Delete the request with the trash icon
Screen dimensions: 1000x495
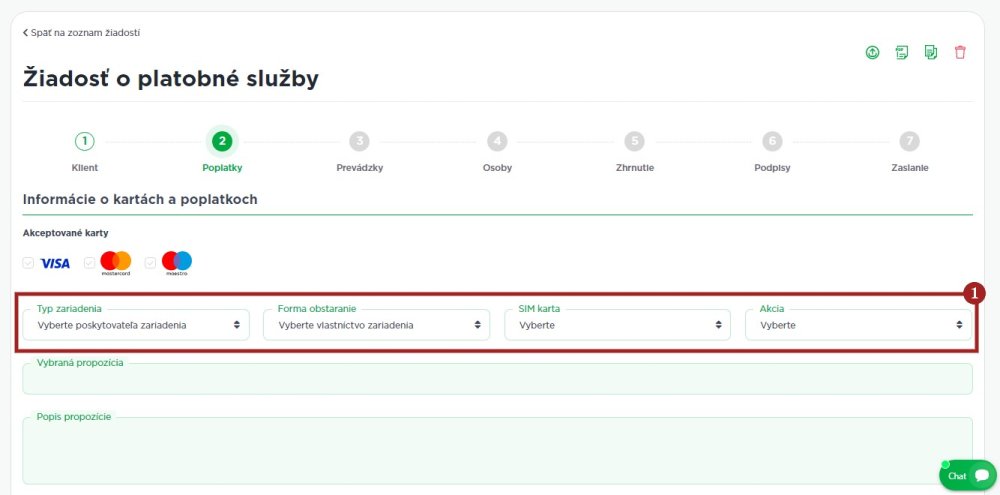tap(960, 52)
